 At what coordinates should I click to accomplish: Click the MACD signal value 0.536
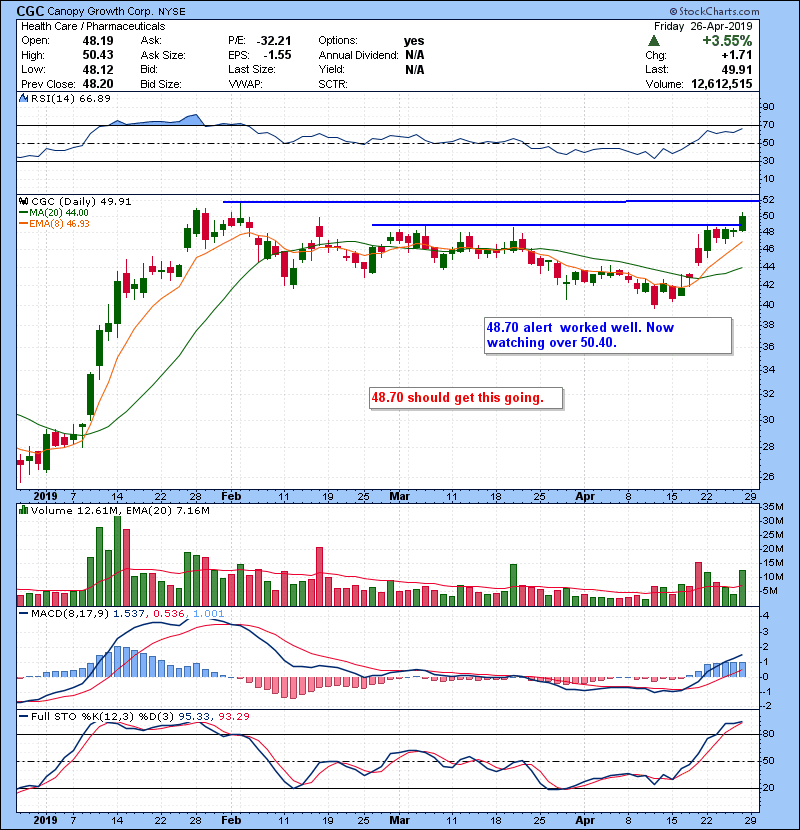(169, 614)
